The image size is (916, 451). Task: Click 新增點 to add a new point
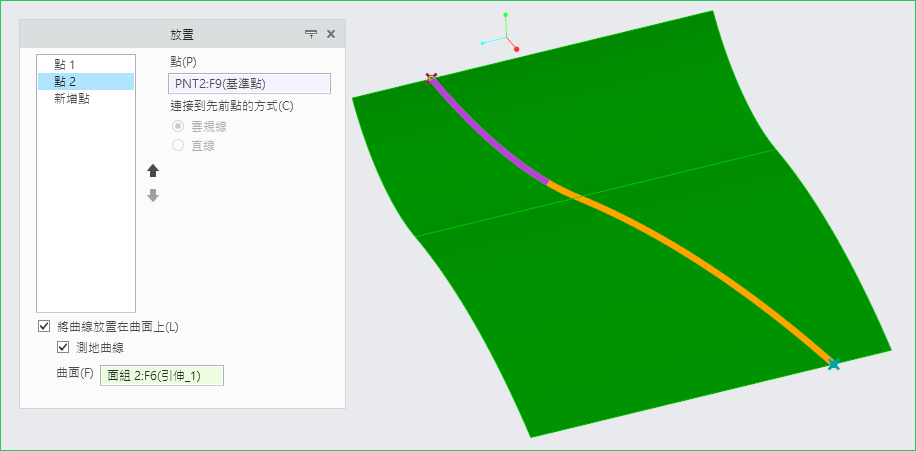pos(72,98)
